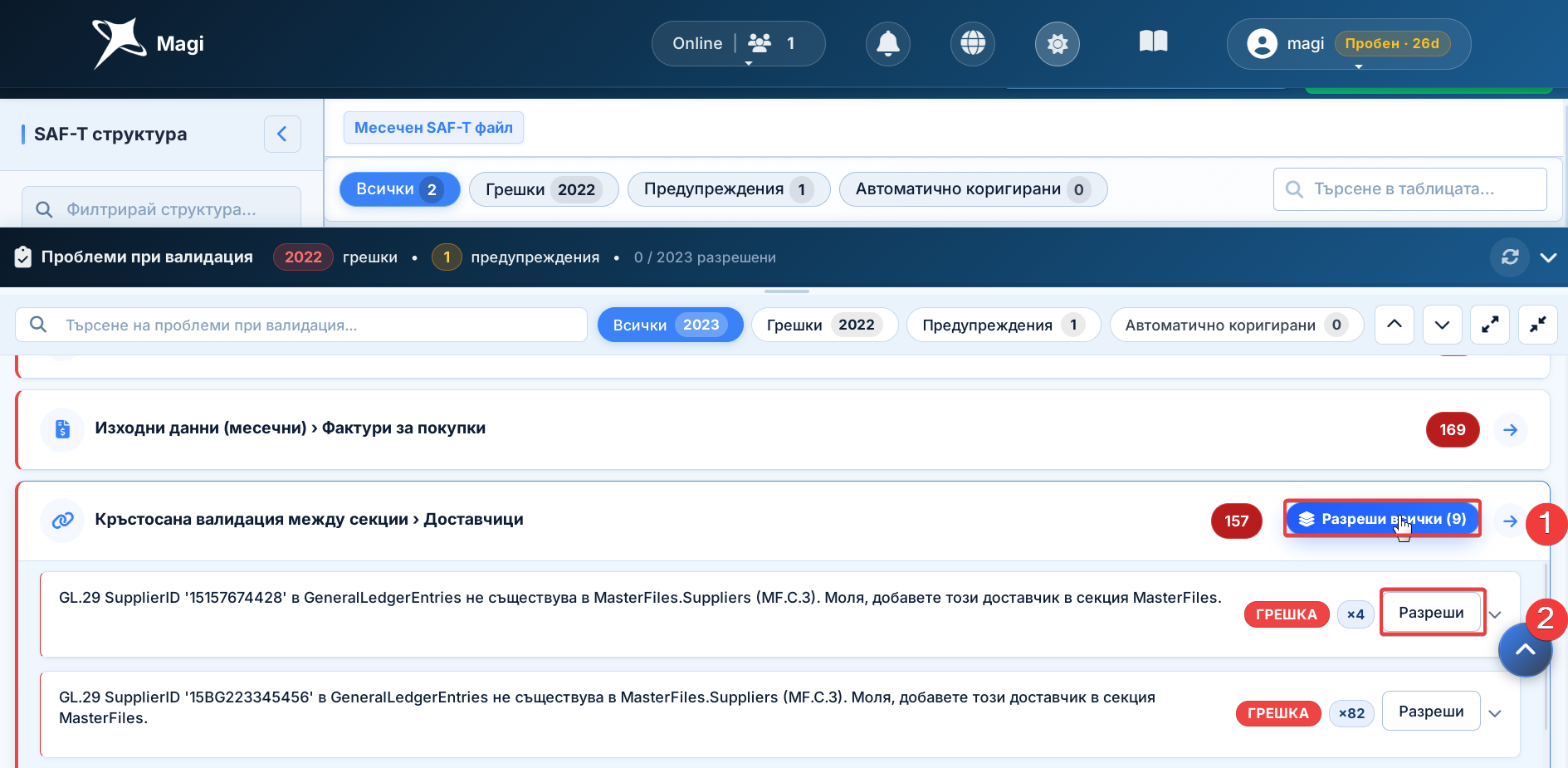Click ×82 occurrence count badge

tap(1351, 713)
